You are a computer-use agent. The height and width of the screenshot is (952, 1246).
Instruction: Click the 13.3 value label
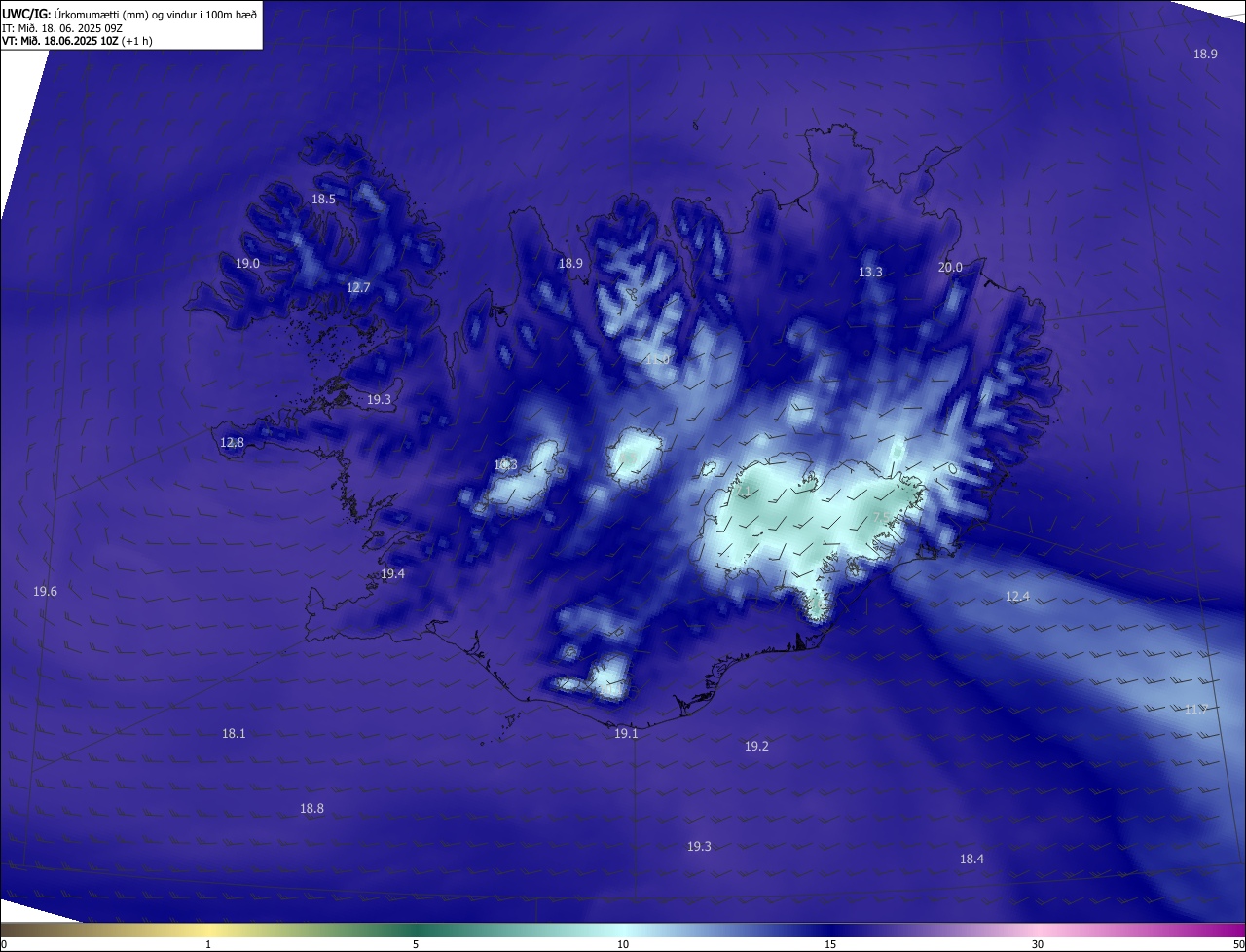coord(870,272)
